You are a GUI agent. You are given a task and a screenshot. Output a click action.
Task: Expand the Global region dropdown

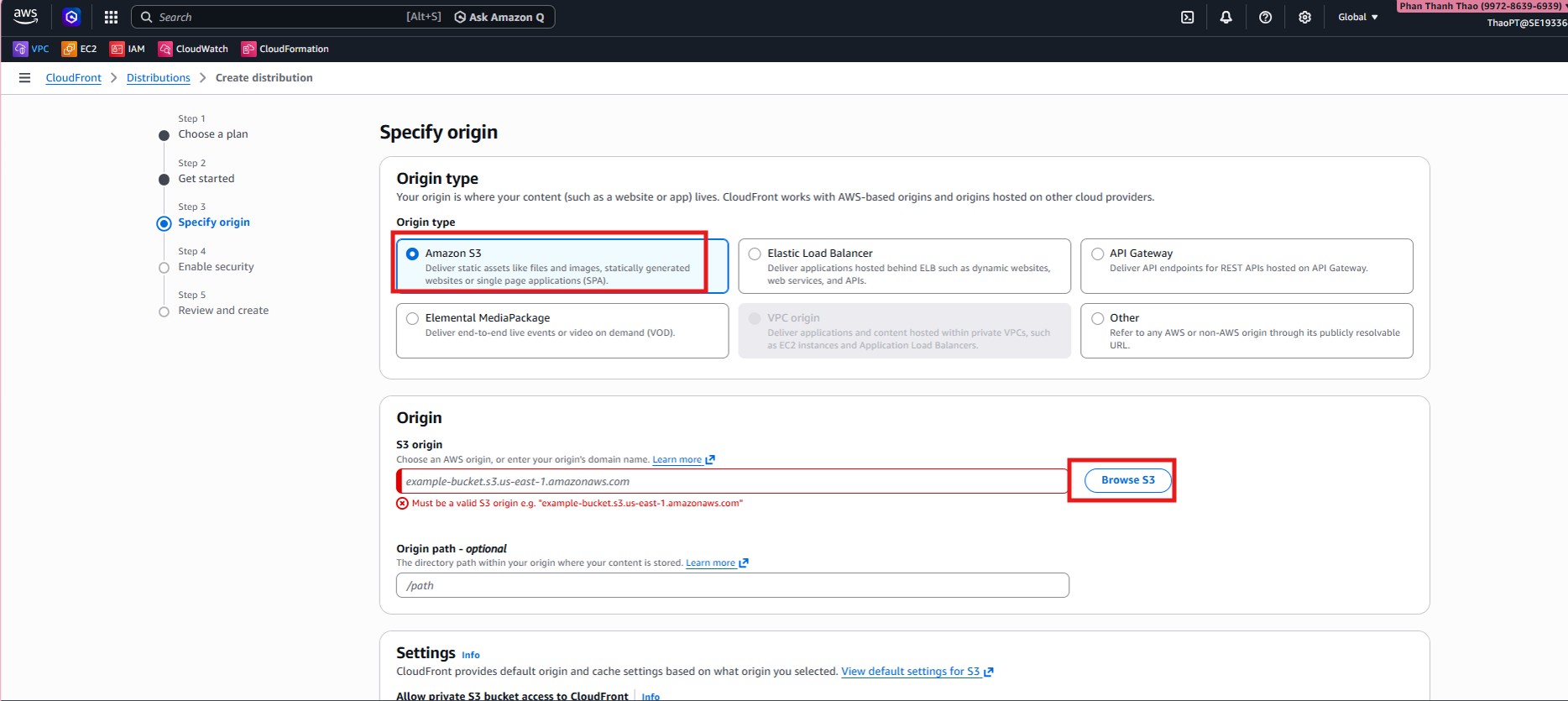(1357, 17)
